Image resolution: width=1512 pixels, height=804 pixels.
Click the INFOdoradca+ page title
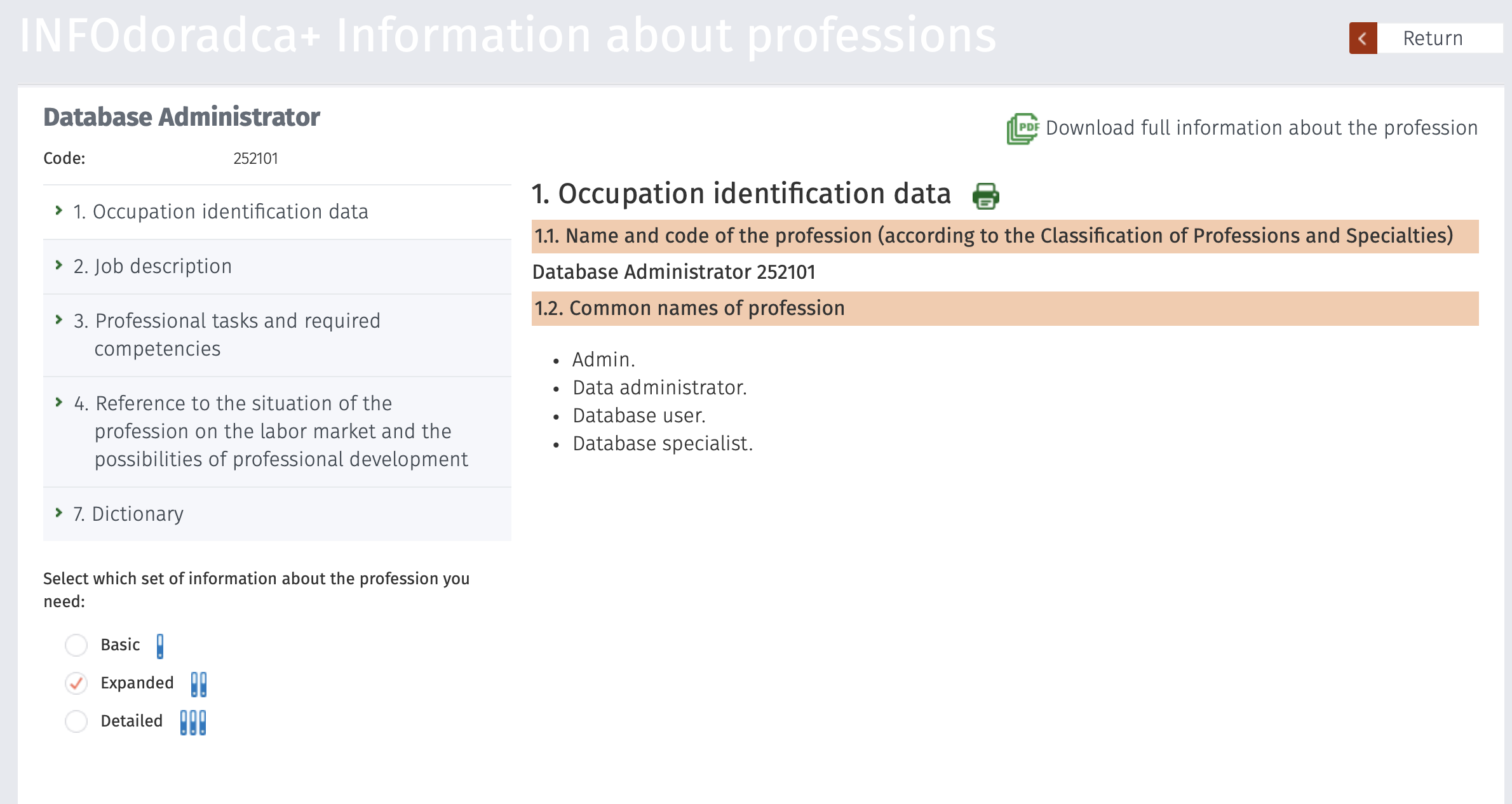point(507,36)
